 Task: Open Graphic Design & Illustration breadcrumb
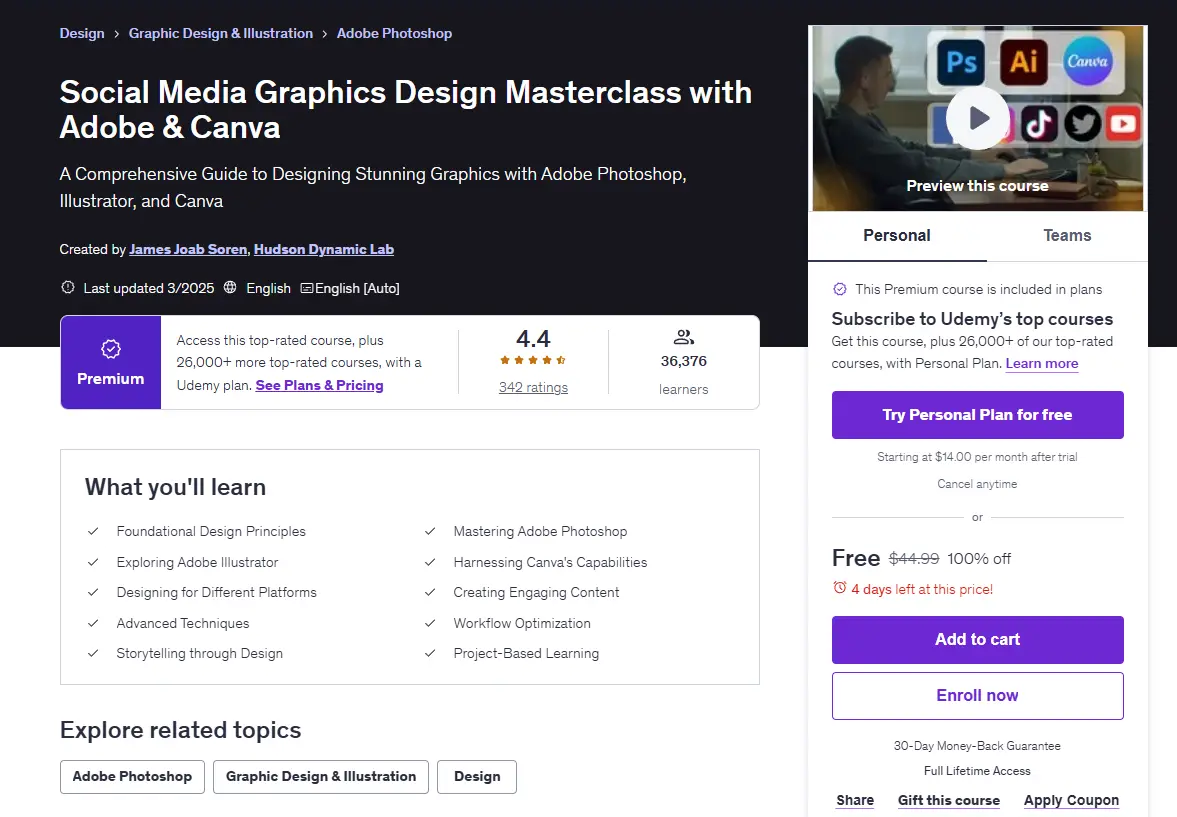[221, 34]
